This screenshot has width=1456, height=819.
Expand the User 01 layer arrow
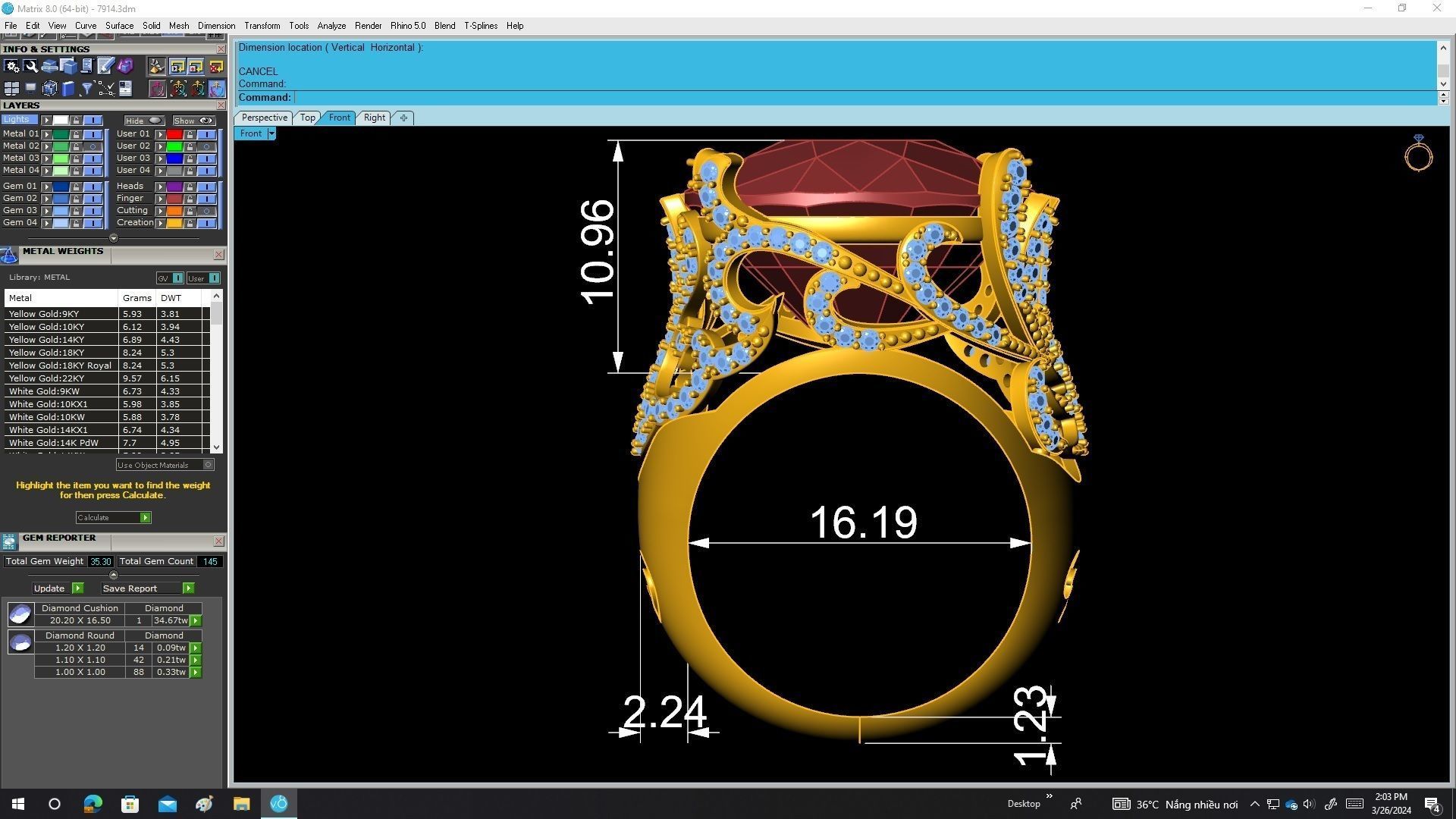pyautogui.click(x=160, y=134)
